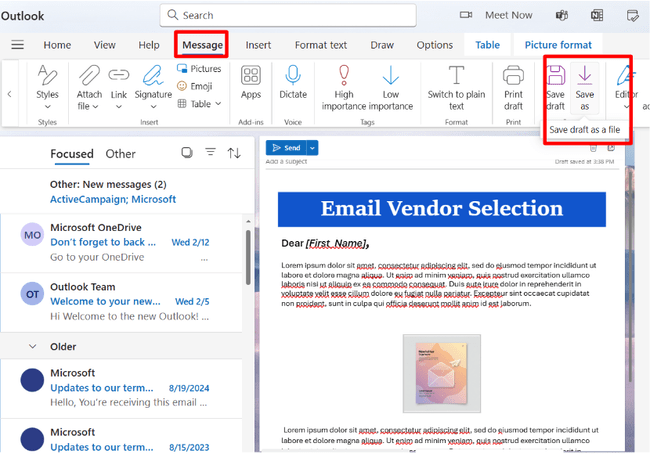Image resolution: width=650 pixels, height=454 pixels.
Task: Click the Dictate microphone icon
Action: point(293,77)
